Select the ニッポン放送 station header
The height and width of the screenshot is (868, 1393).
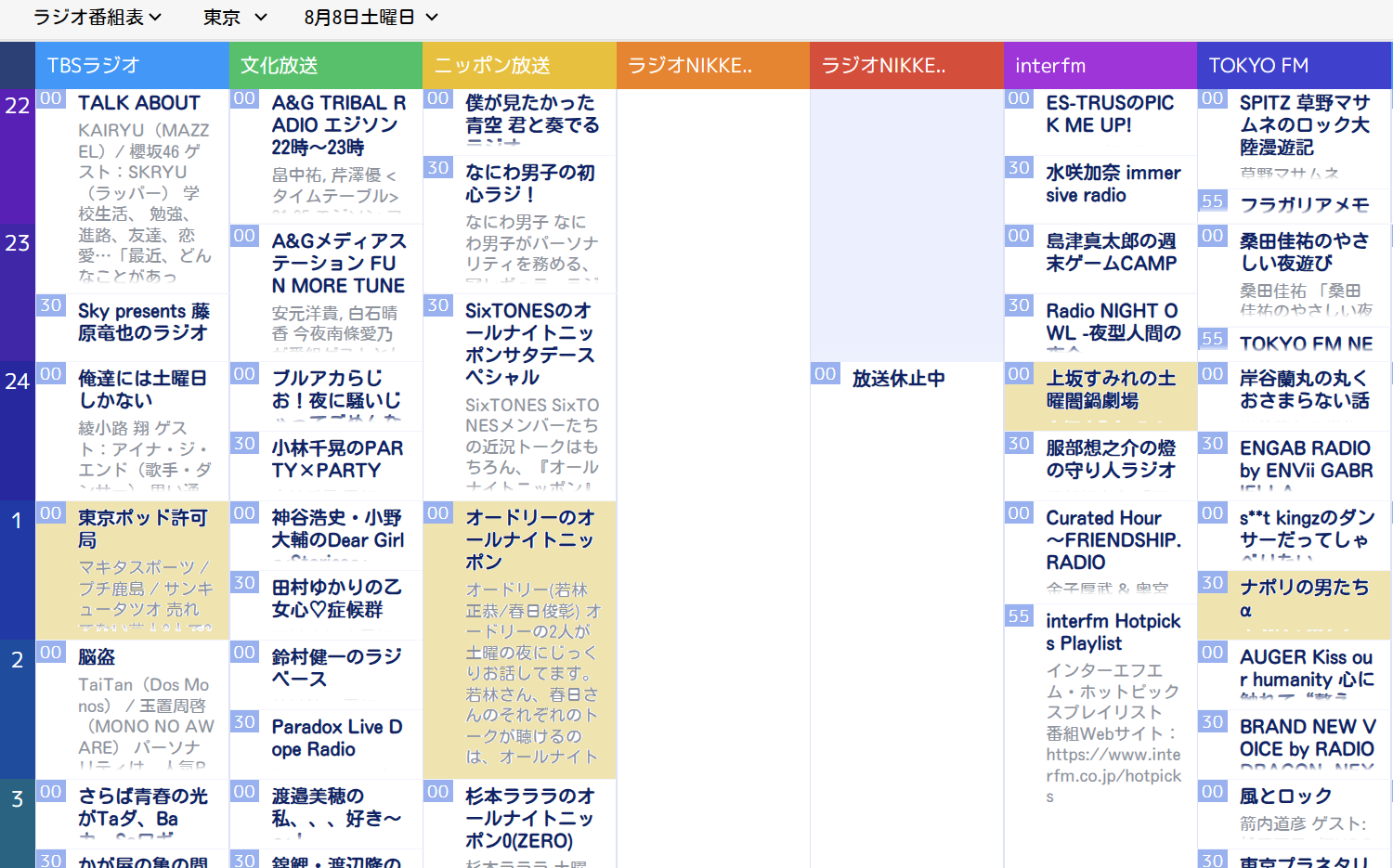click(x=519, y=65)
